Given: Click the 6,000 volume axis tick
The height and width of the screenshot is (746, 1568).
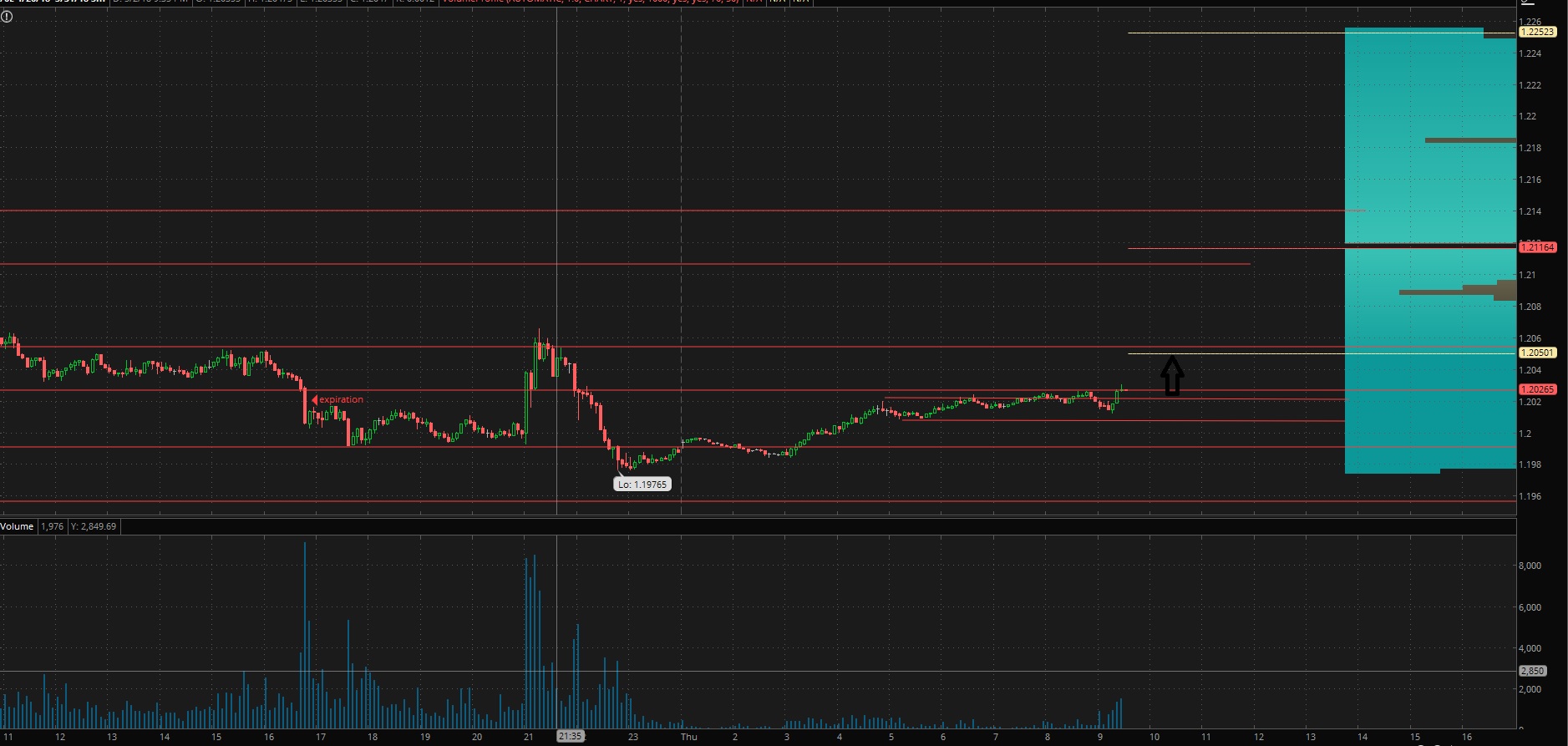Looking at the screenshot, I should (x=1530, y=607).
